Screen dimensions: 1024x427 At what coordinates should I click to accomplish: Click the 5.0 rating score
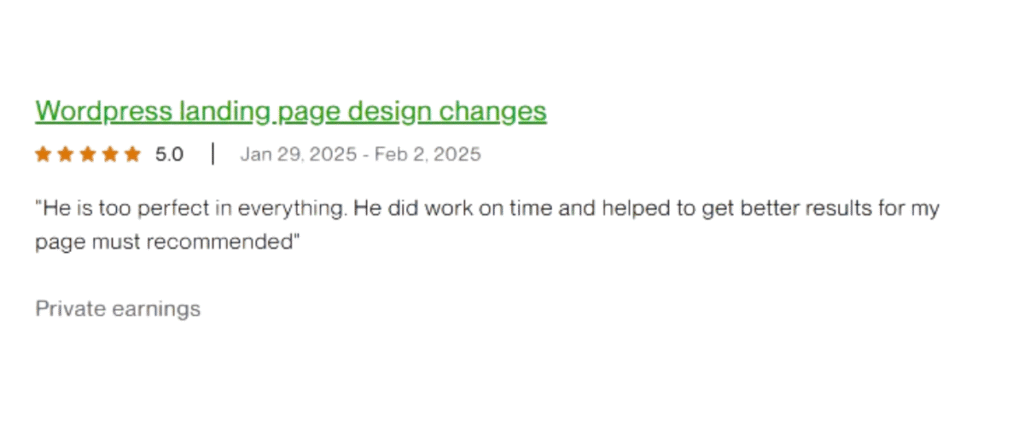[x=169, y=155]
